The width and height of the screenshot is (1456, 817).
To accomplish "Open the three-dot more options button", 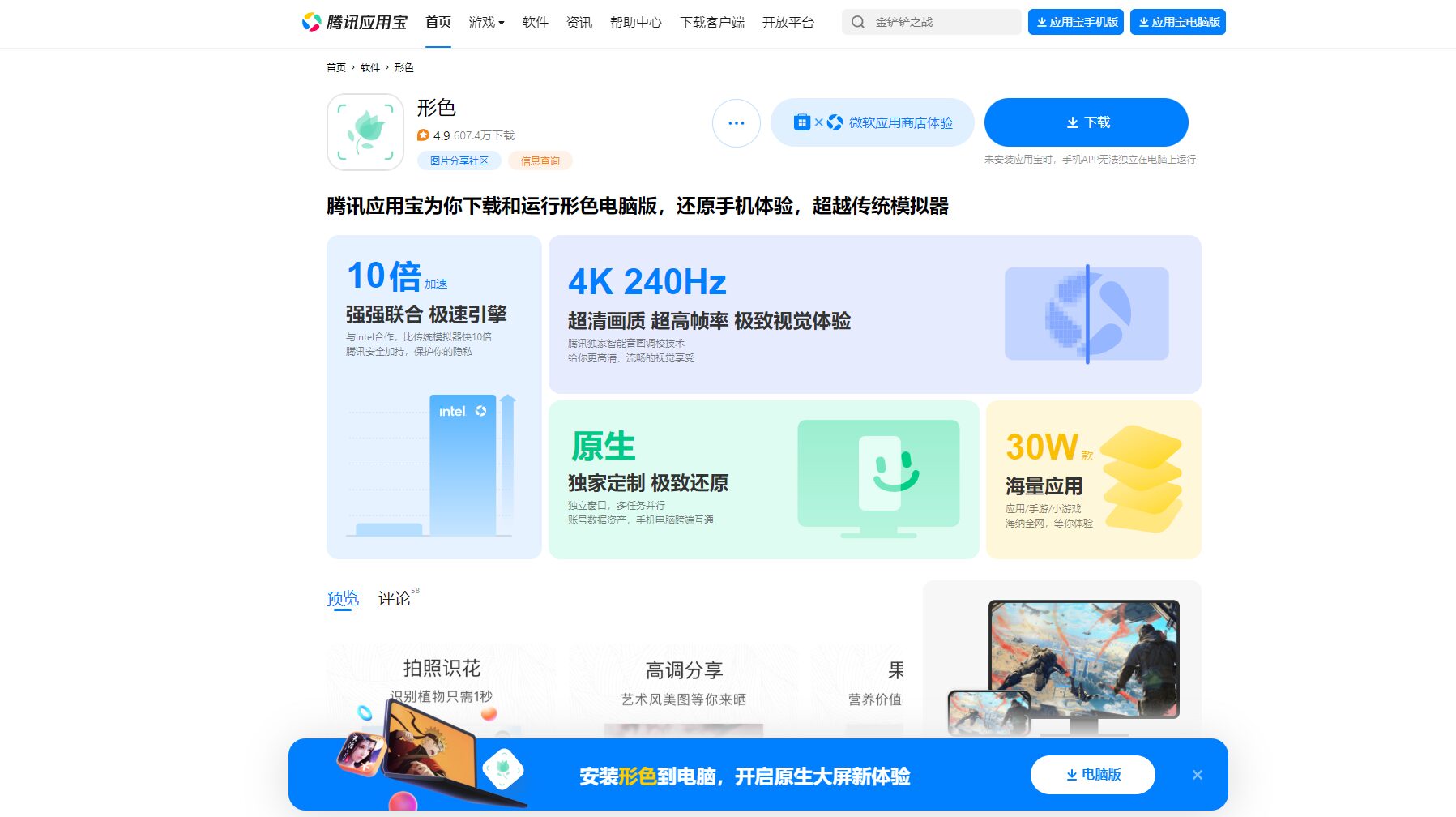I will [737, 123].
